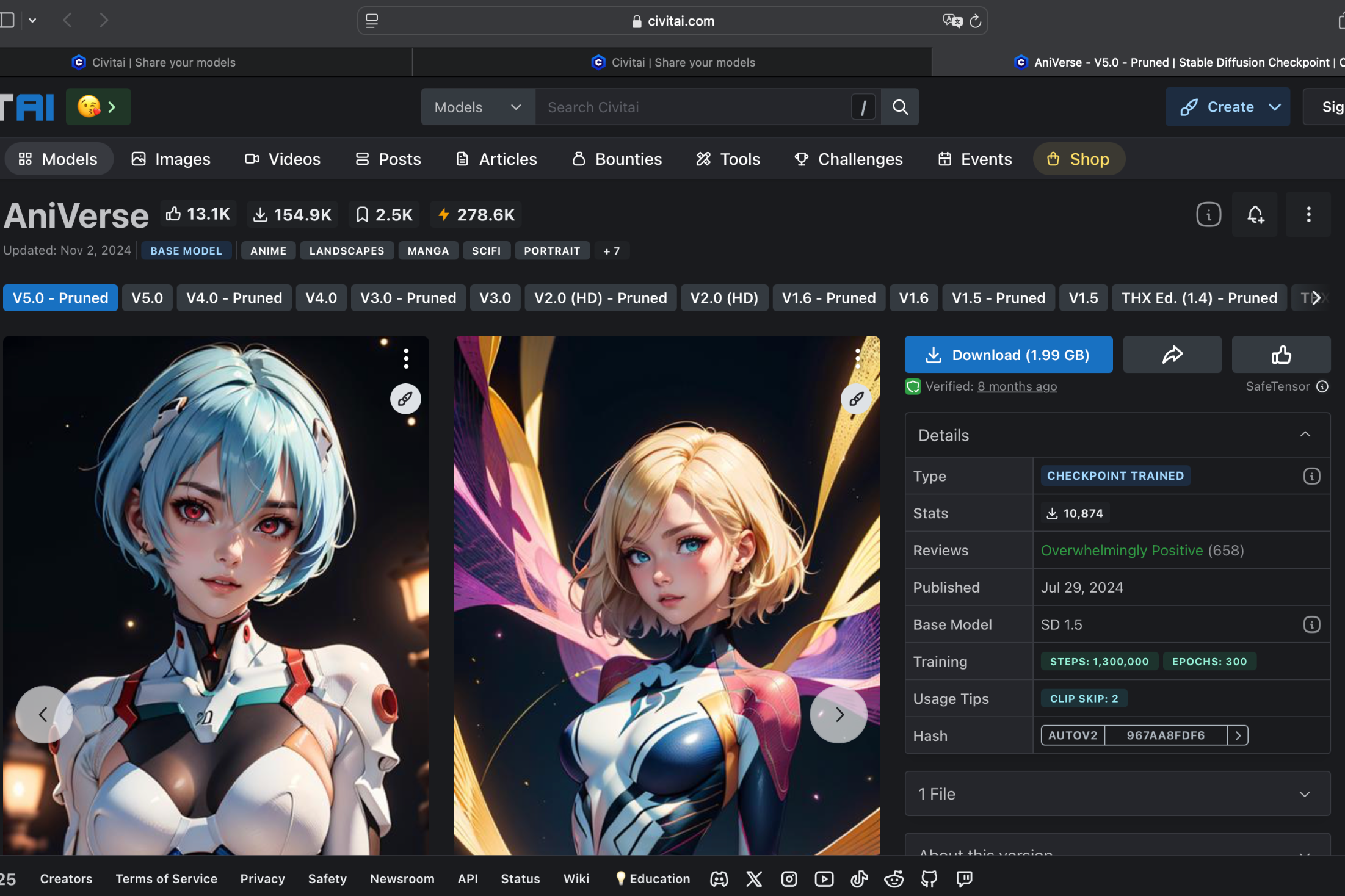Click the Download (1.99 GB) button
The image size is (1345, 896).
[x=1008, y=355]
